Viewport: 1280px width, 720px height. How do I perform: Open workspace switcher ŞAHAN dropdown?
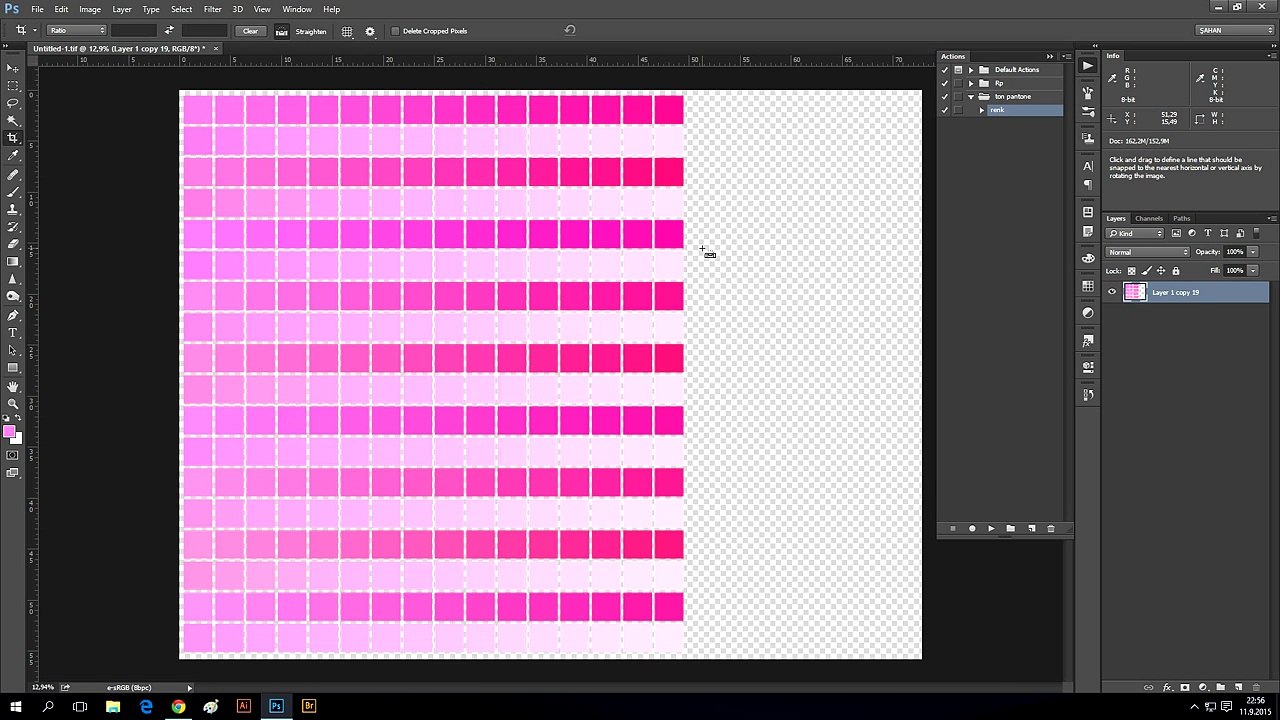tap(1235, 30)
